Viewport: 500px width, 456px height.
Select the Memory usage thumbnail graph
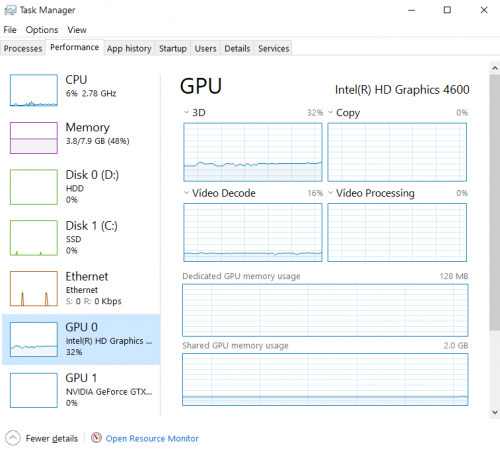pos(34,138)
